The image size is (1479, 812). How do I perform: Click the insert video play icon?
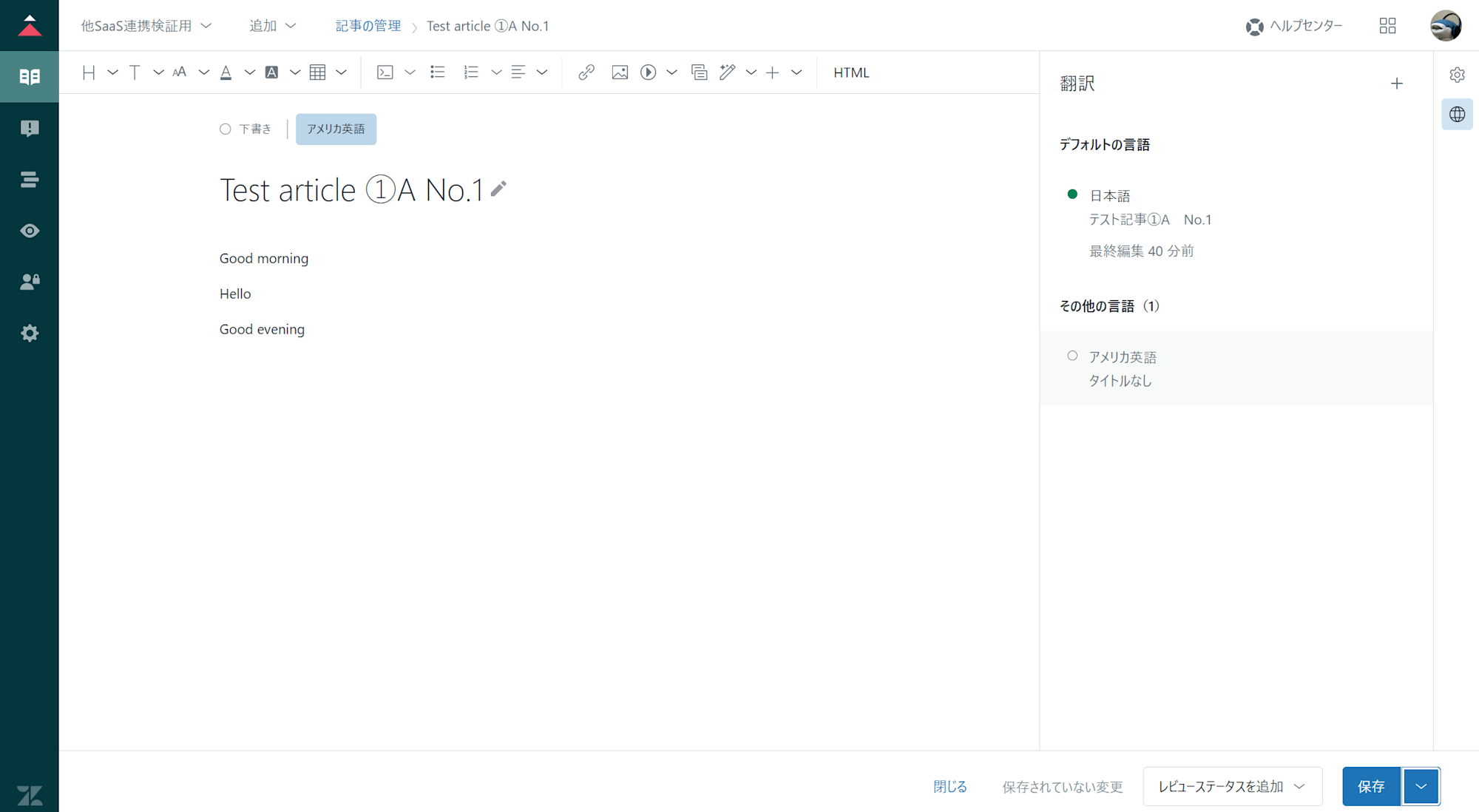point(649,72)
